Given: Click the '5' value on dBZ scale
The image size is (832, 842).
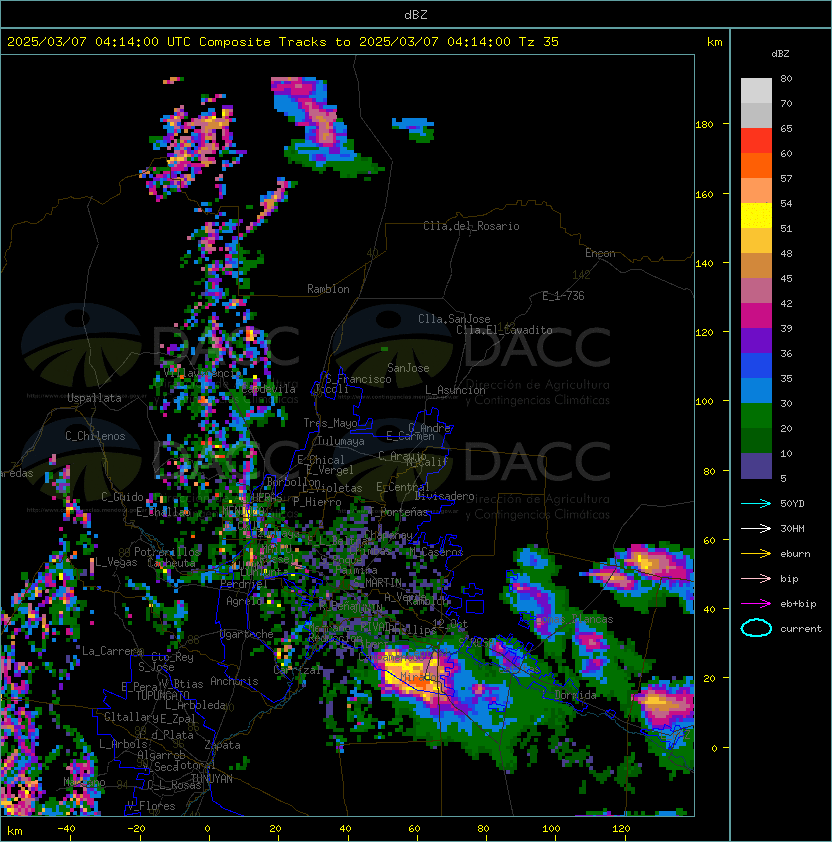Looking at the screenshot, I should [783, 478].
